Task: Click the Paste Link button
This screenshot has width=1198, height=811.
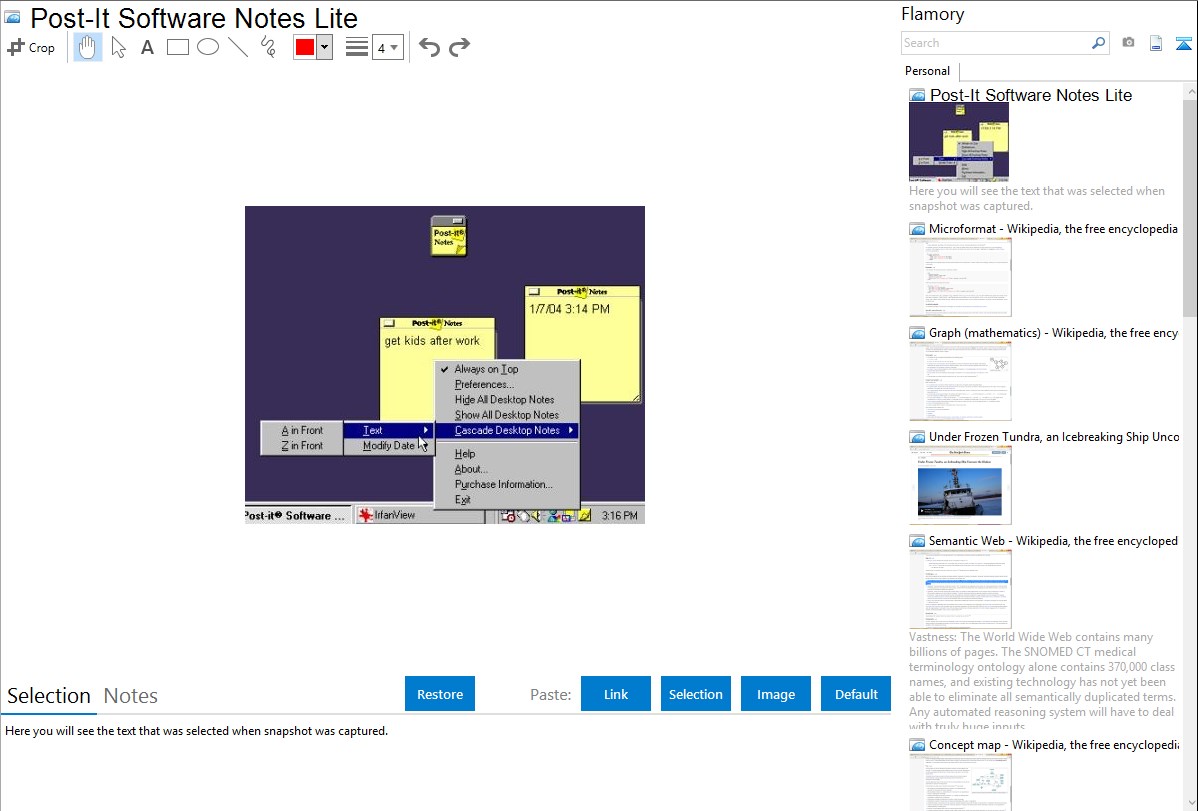Action: pos(616,694)
